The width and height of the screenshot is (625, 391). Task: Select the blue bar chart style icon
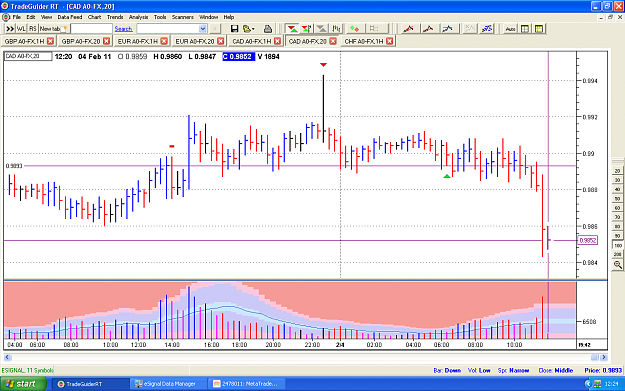(336, 29)
